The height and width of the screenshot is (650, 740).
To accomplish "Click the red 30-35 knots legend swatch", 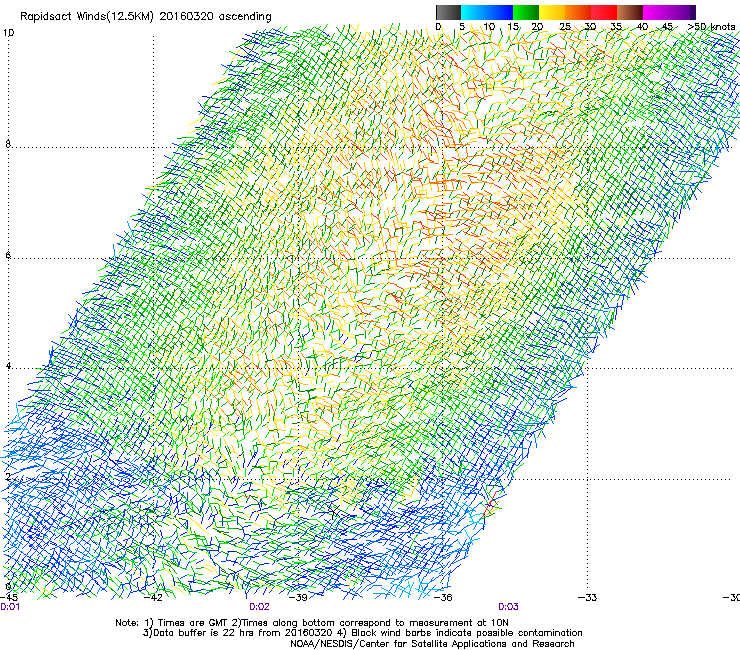I will [604, 12].
